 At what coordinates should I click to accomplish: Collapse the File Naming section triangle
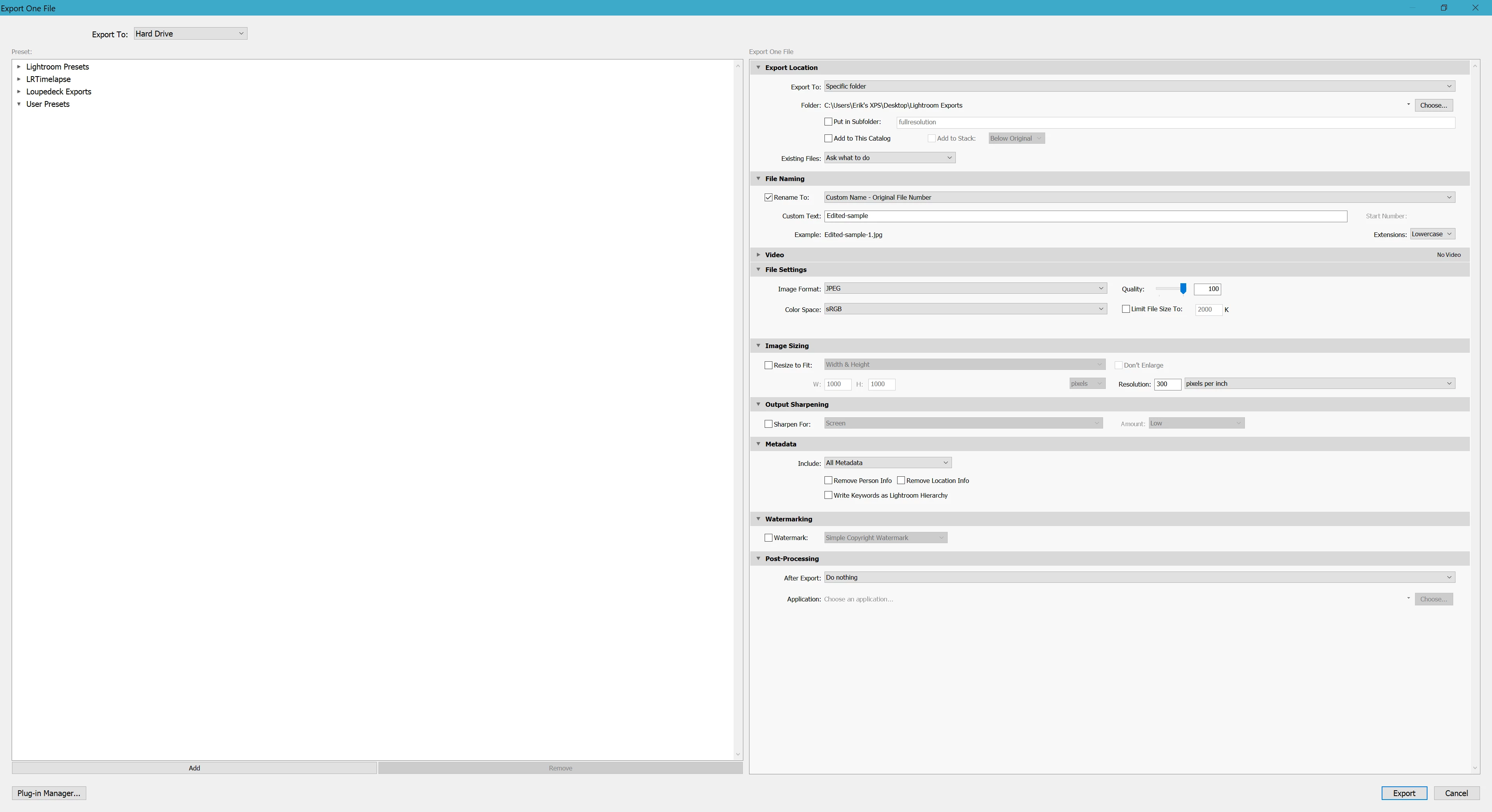pyautogui.click(x=758, y=178)
